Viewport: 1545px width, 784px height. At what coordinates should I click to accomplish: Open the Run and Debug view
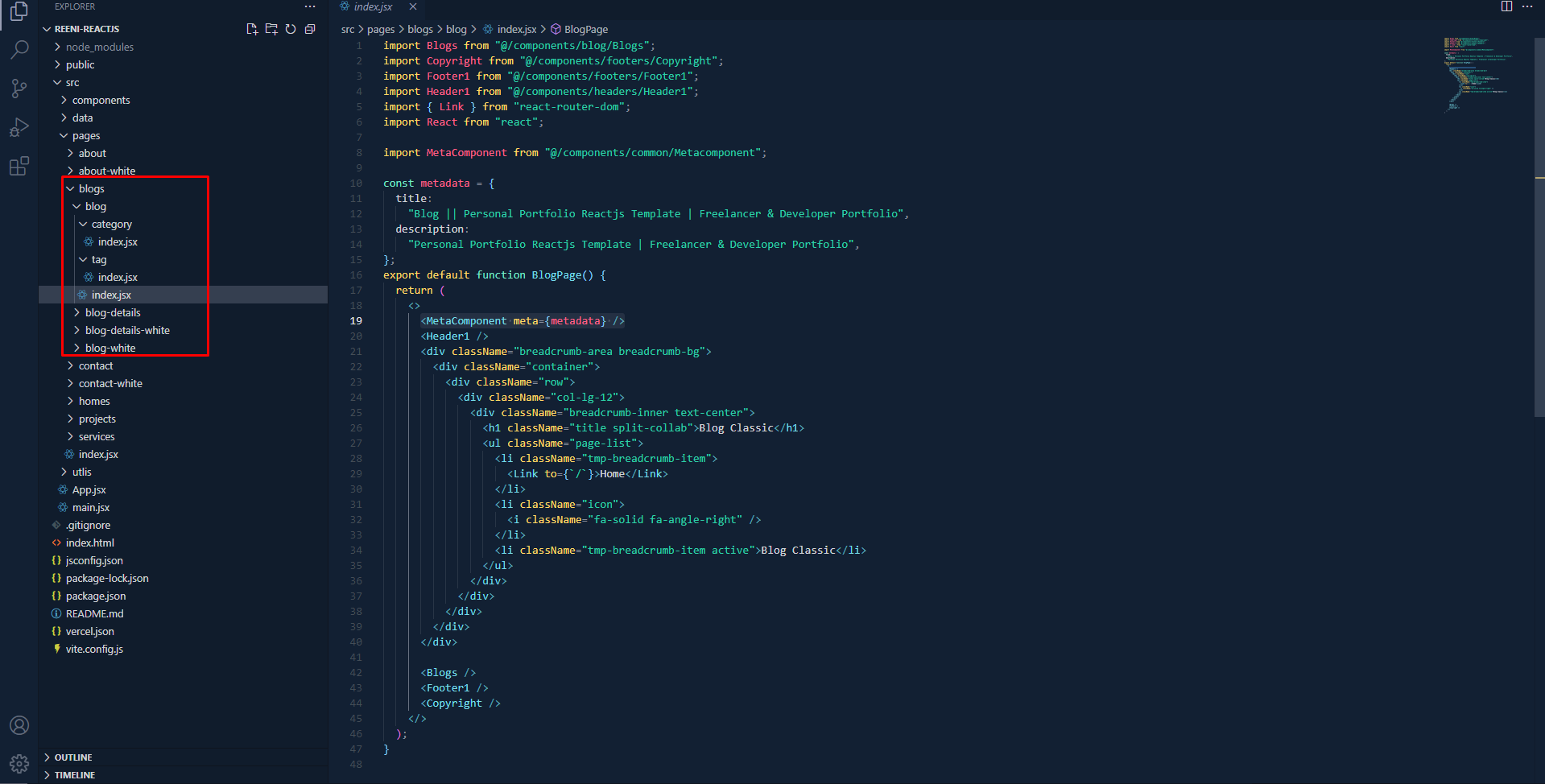pos(19,128)
